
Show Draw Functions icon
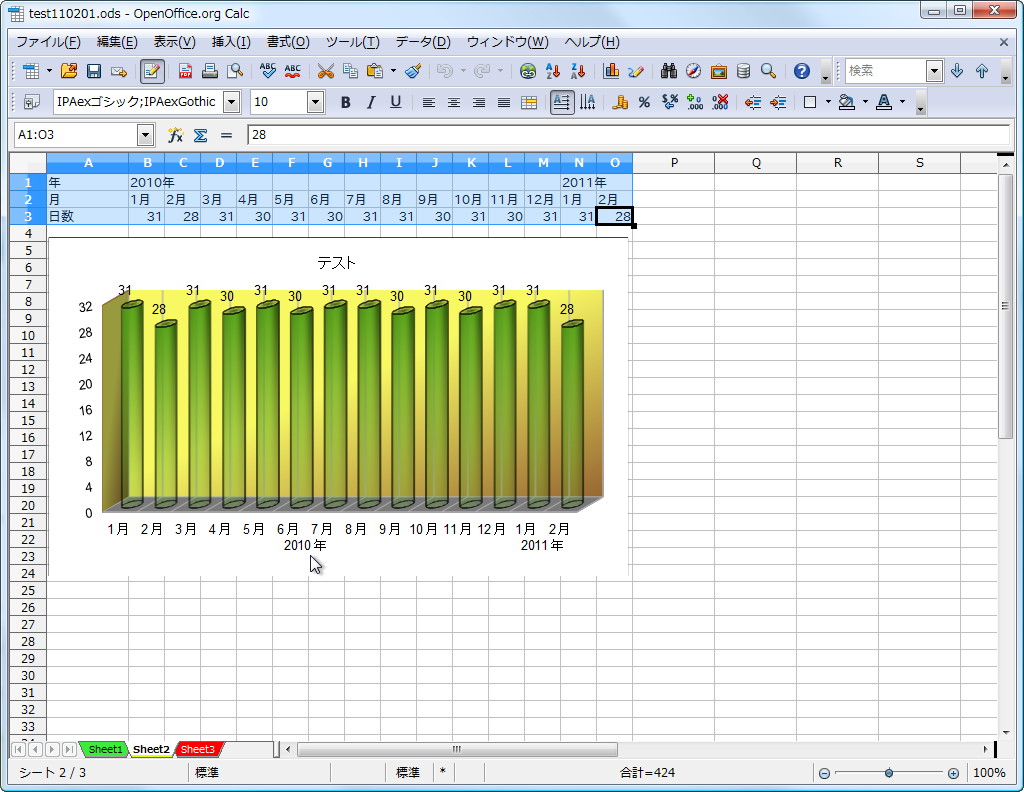tap(636, 71)
